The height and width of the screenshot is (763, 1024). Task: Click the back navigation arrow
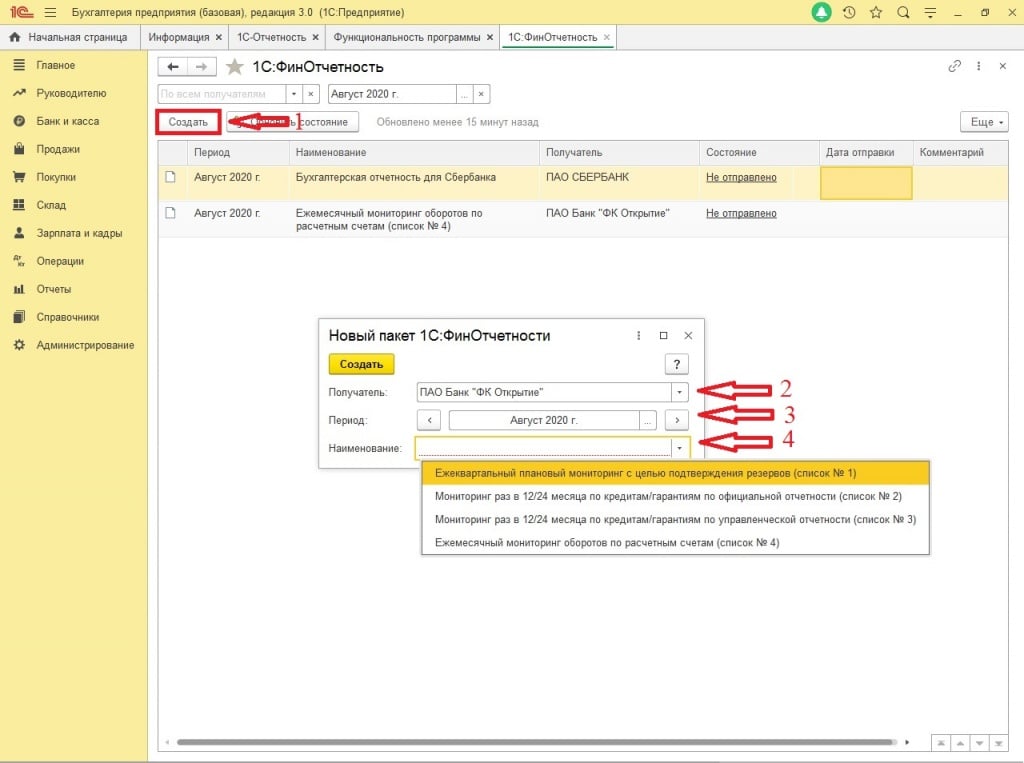pyautogui.click(x=173, y=67)
